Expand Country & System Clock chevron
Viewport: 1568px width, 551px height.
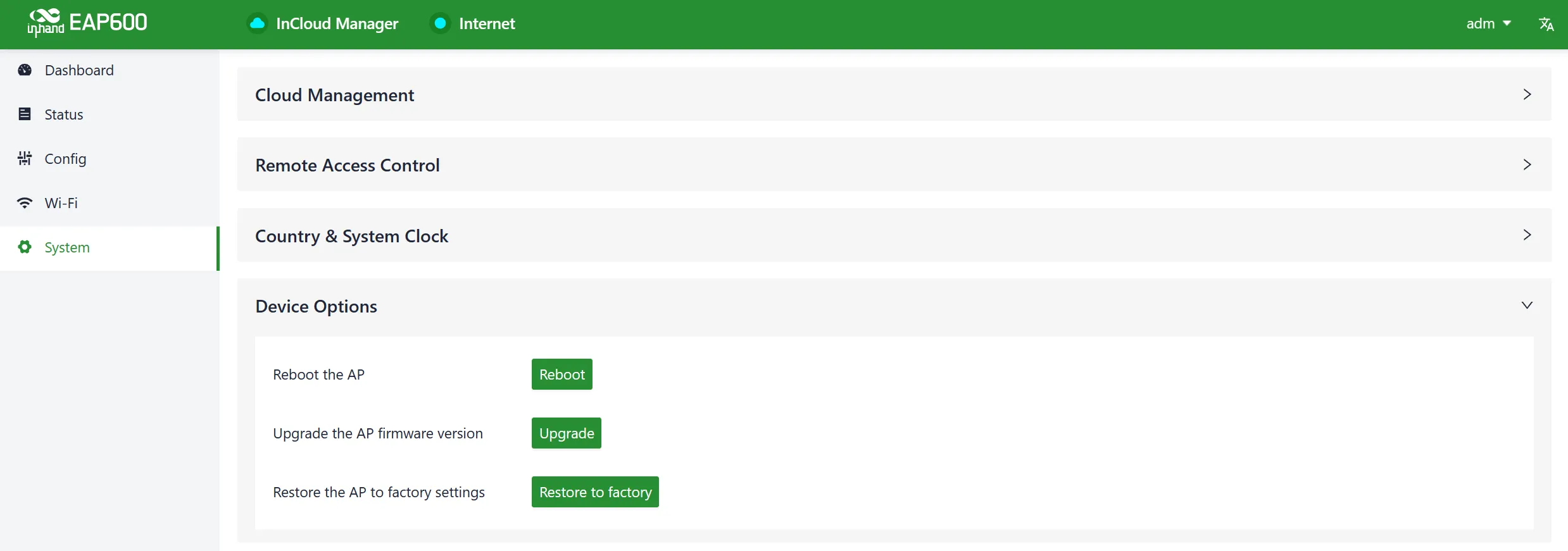pyautogui.click(x=1527, y=235)
